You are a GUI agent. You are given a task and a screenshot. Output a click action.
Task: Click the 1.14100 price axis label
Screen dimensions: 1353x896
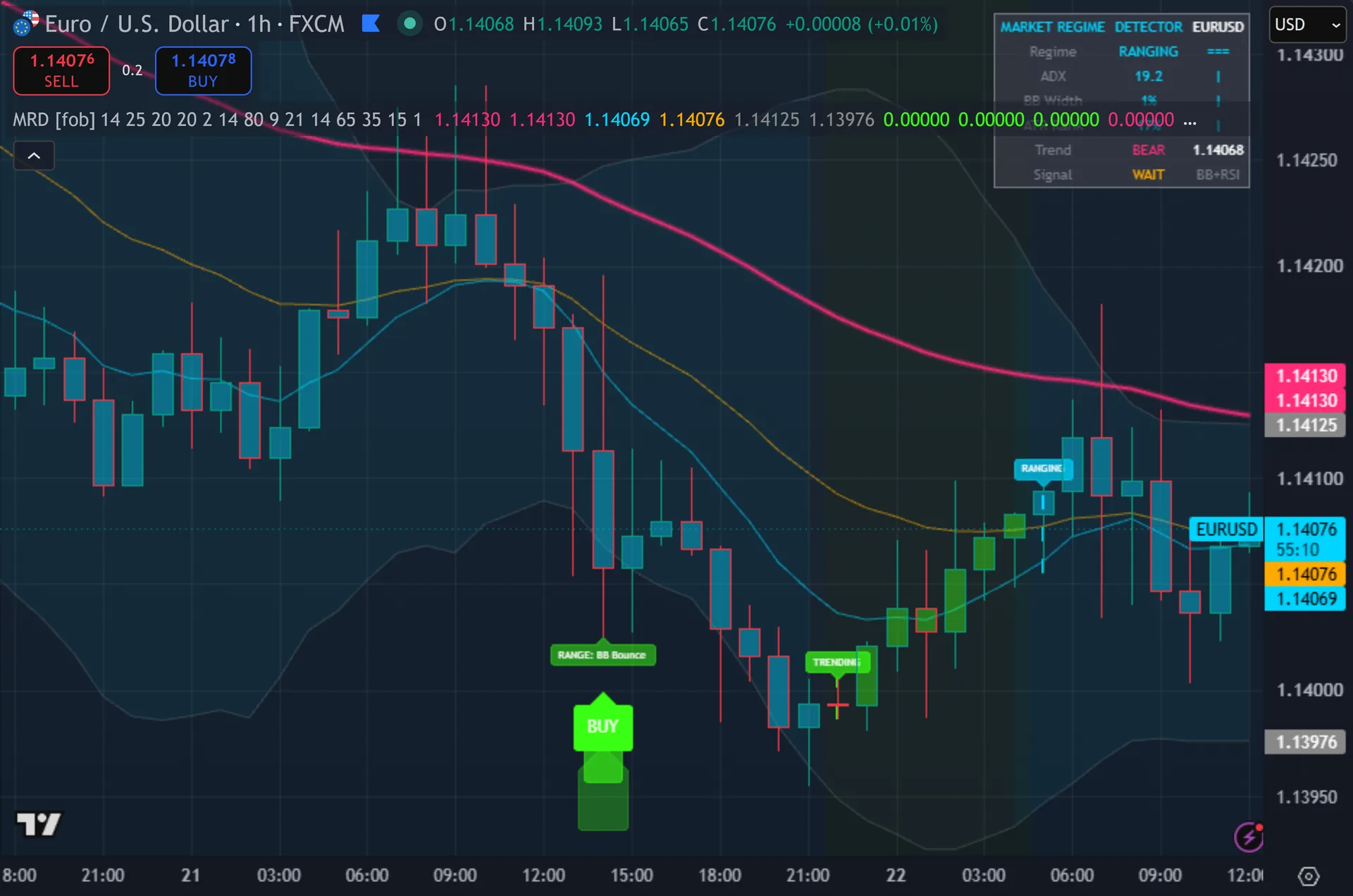click(x=1309, y=479)
